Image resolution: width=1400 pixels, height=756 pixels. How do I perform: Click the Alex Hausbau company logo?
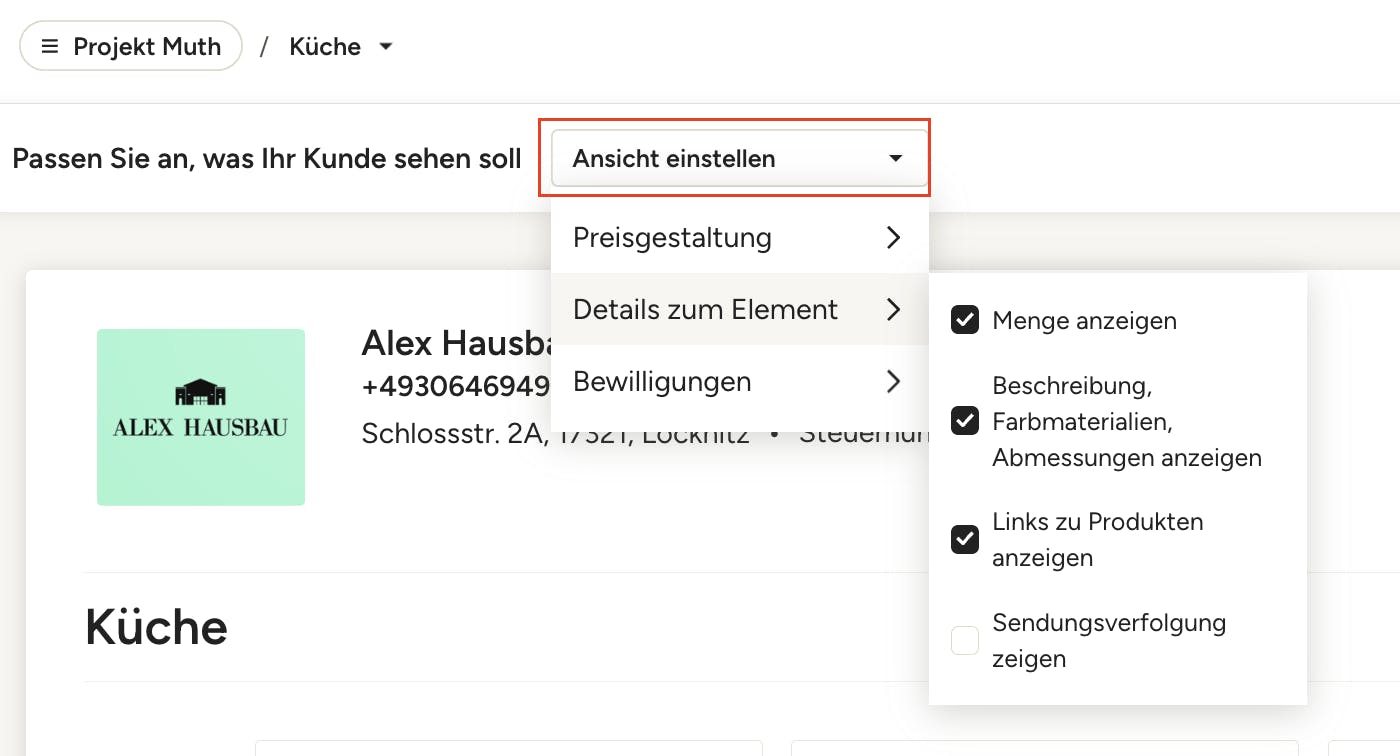click(x=201, y=418)
